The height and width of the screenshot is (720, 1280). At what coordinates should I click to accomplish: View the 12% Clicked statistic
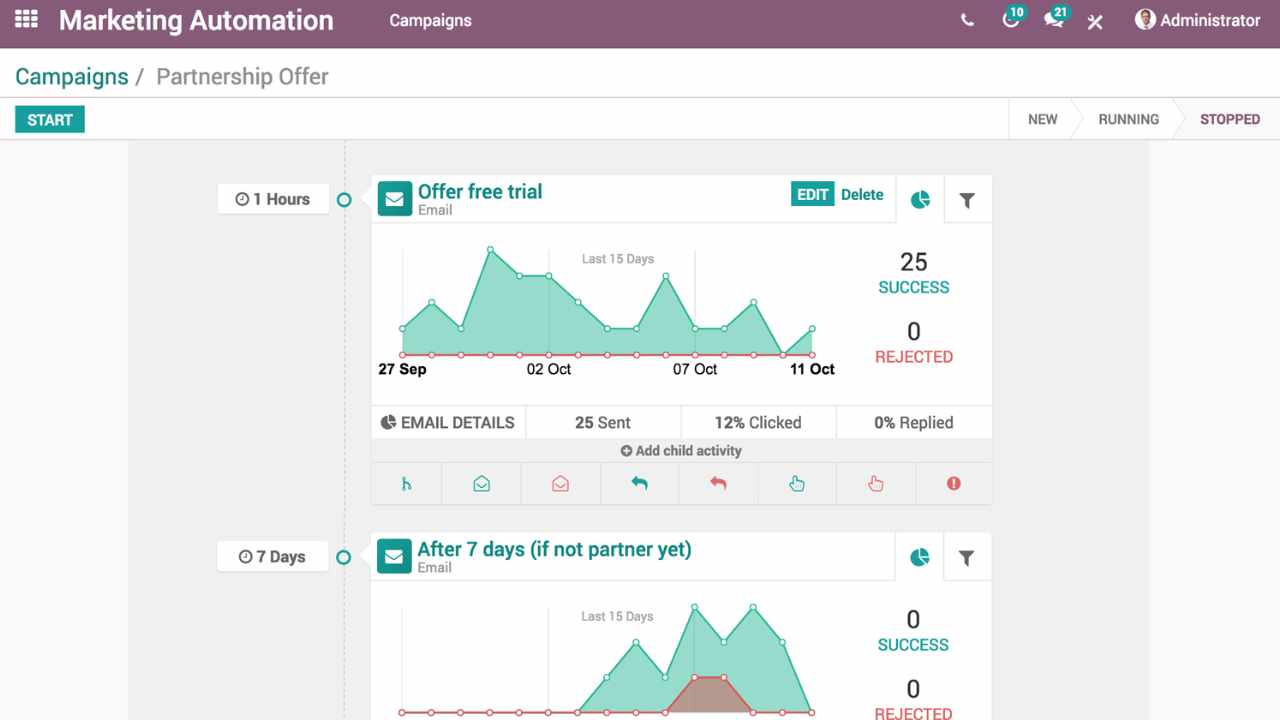[x=758, y=422]
